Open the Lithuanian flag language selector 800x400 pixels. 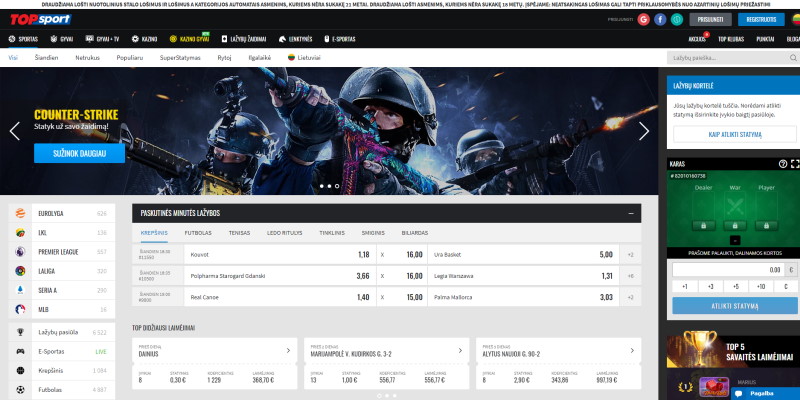coord(795,19)
